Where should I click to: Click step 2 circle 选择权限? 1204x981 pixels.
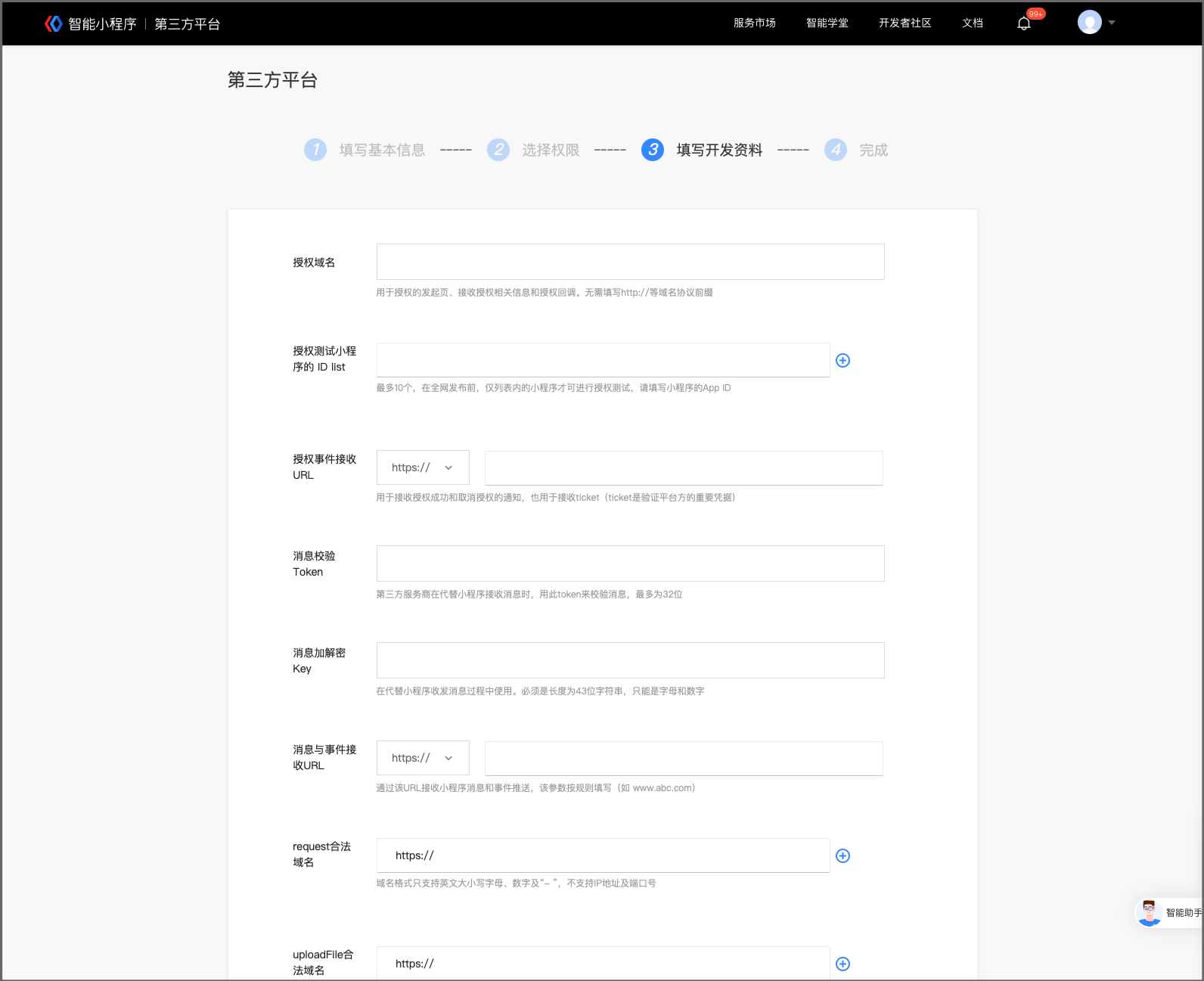click(498, 150)
